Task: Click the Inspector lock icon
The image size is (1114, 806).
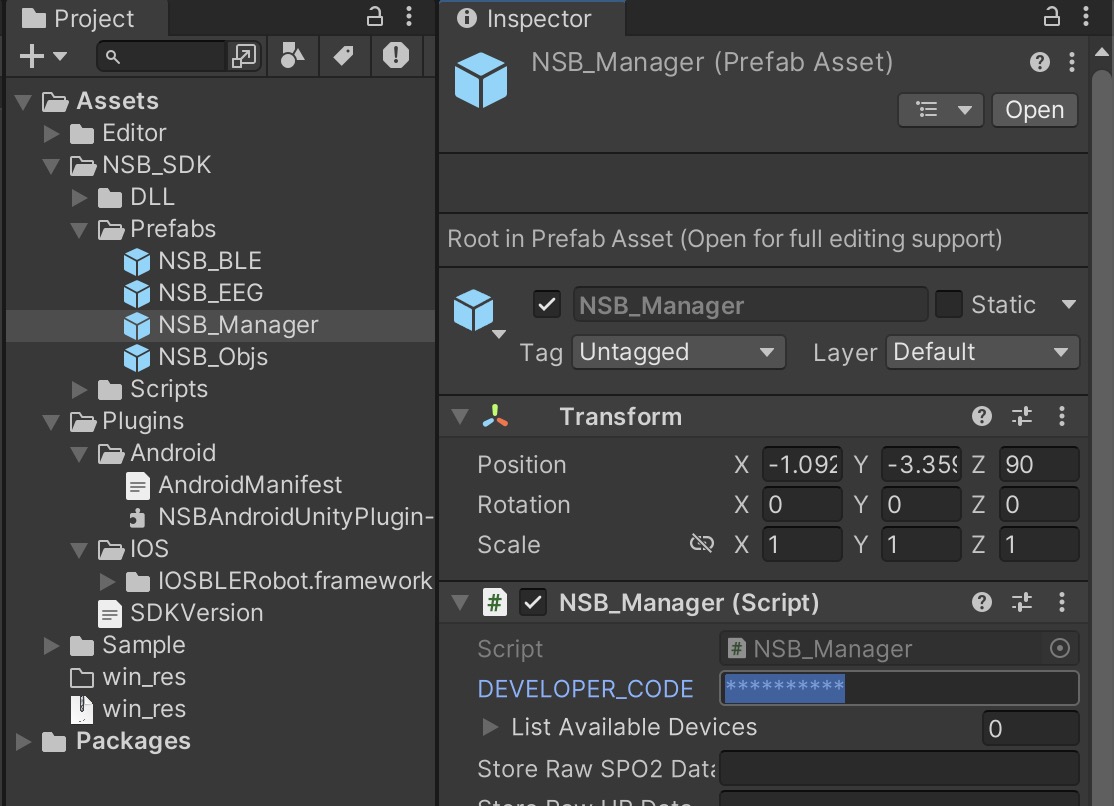Action: point(1050,16)
